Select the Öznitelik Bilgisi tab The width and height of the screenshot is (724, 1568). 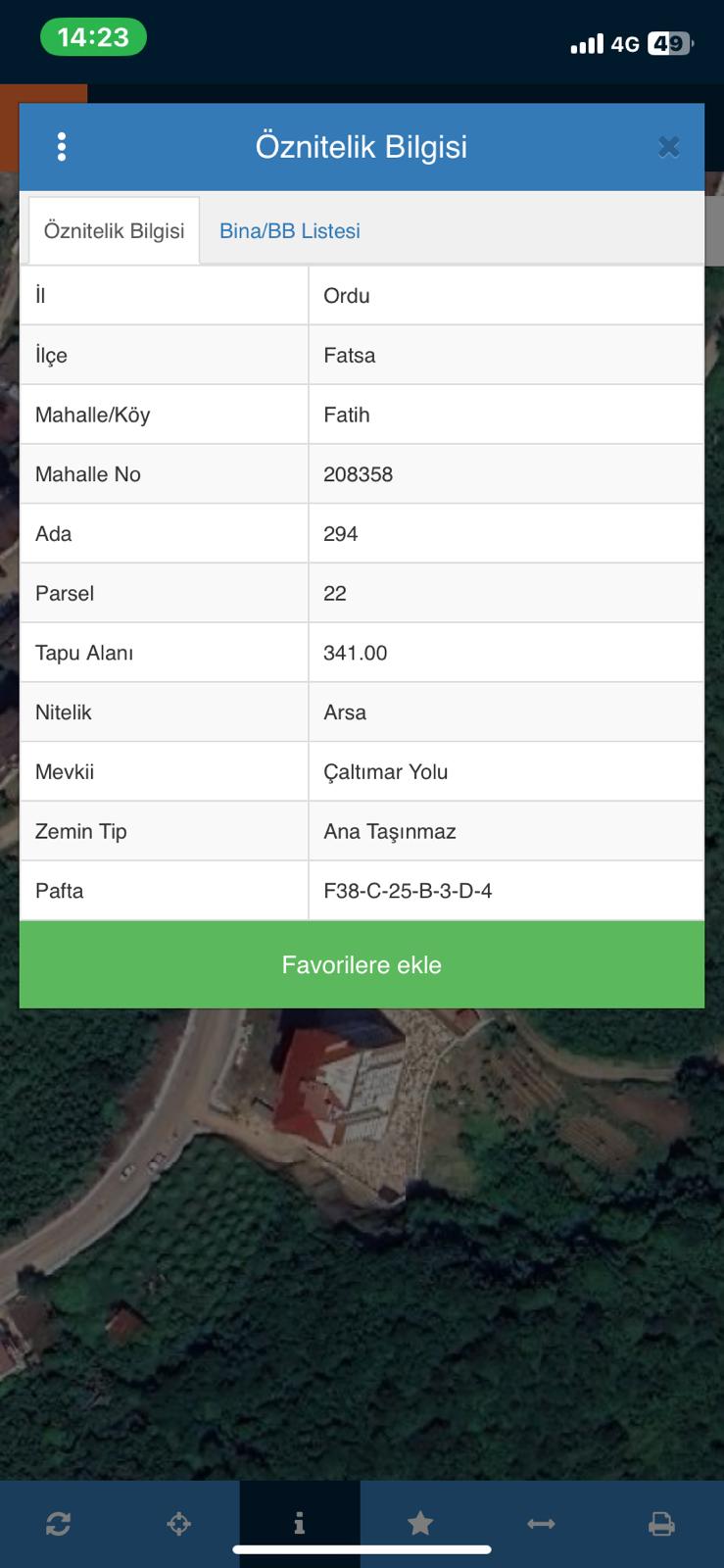tap(114, 231)
